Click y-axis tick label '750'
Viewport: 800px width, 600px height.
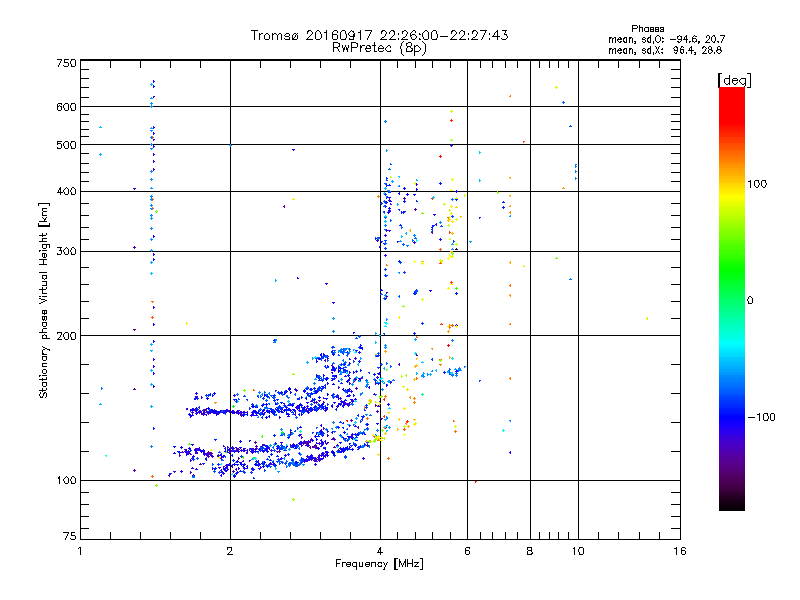pos(67,63)
